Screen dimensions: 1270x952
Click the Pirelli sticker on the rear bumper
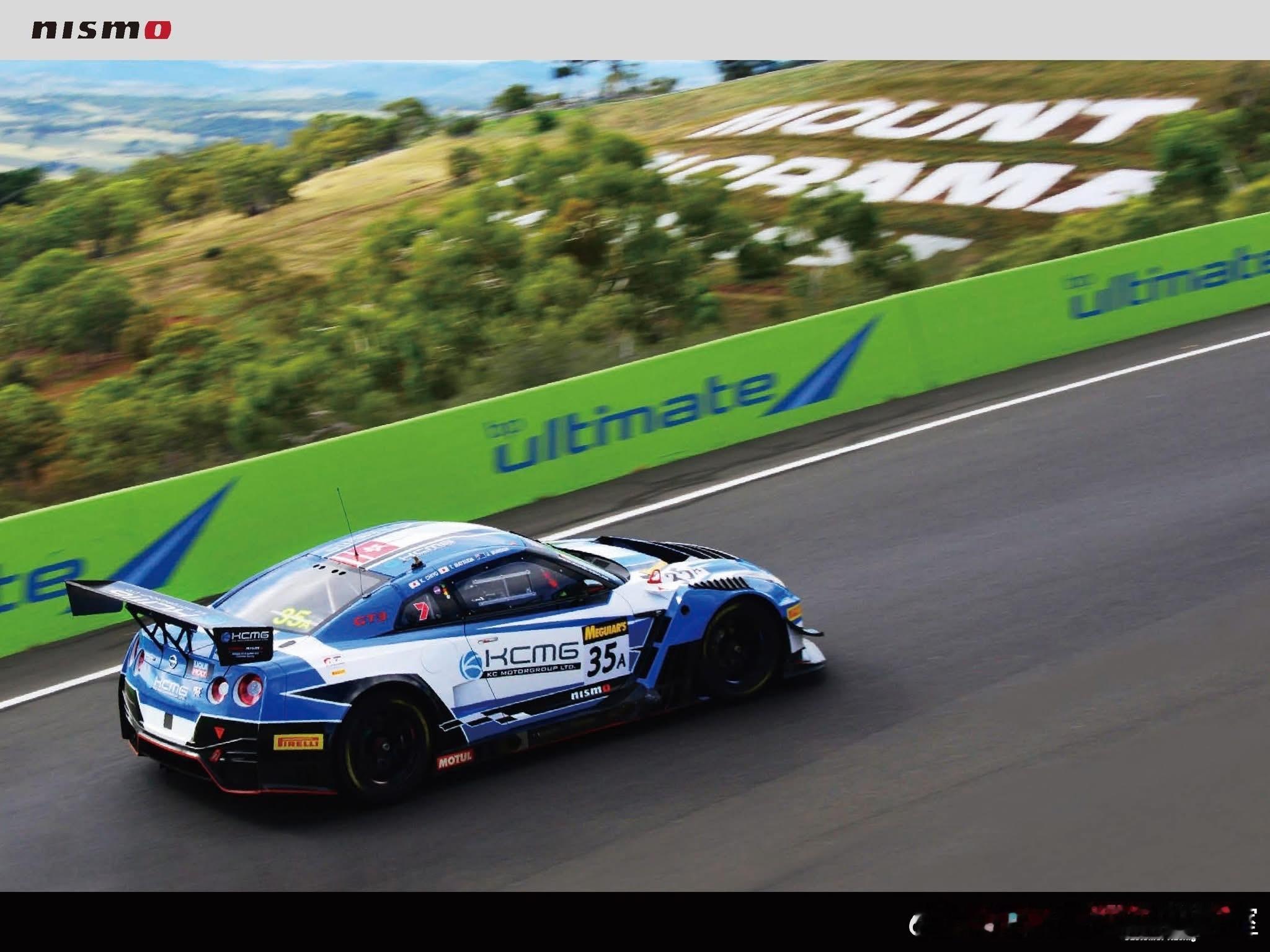(x=298, y=741)
